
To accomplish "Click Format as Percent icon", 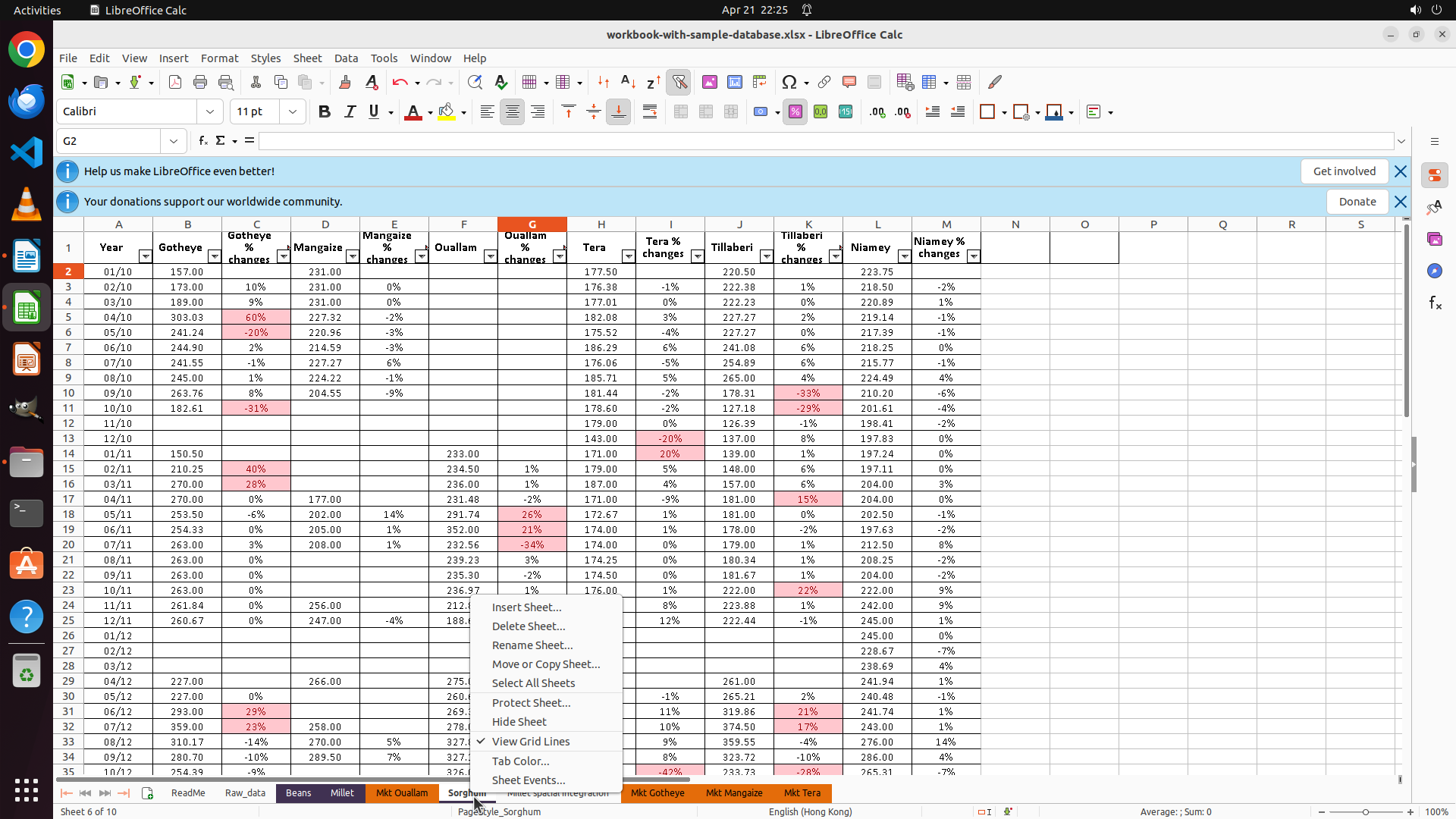I will 795,112.
